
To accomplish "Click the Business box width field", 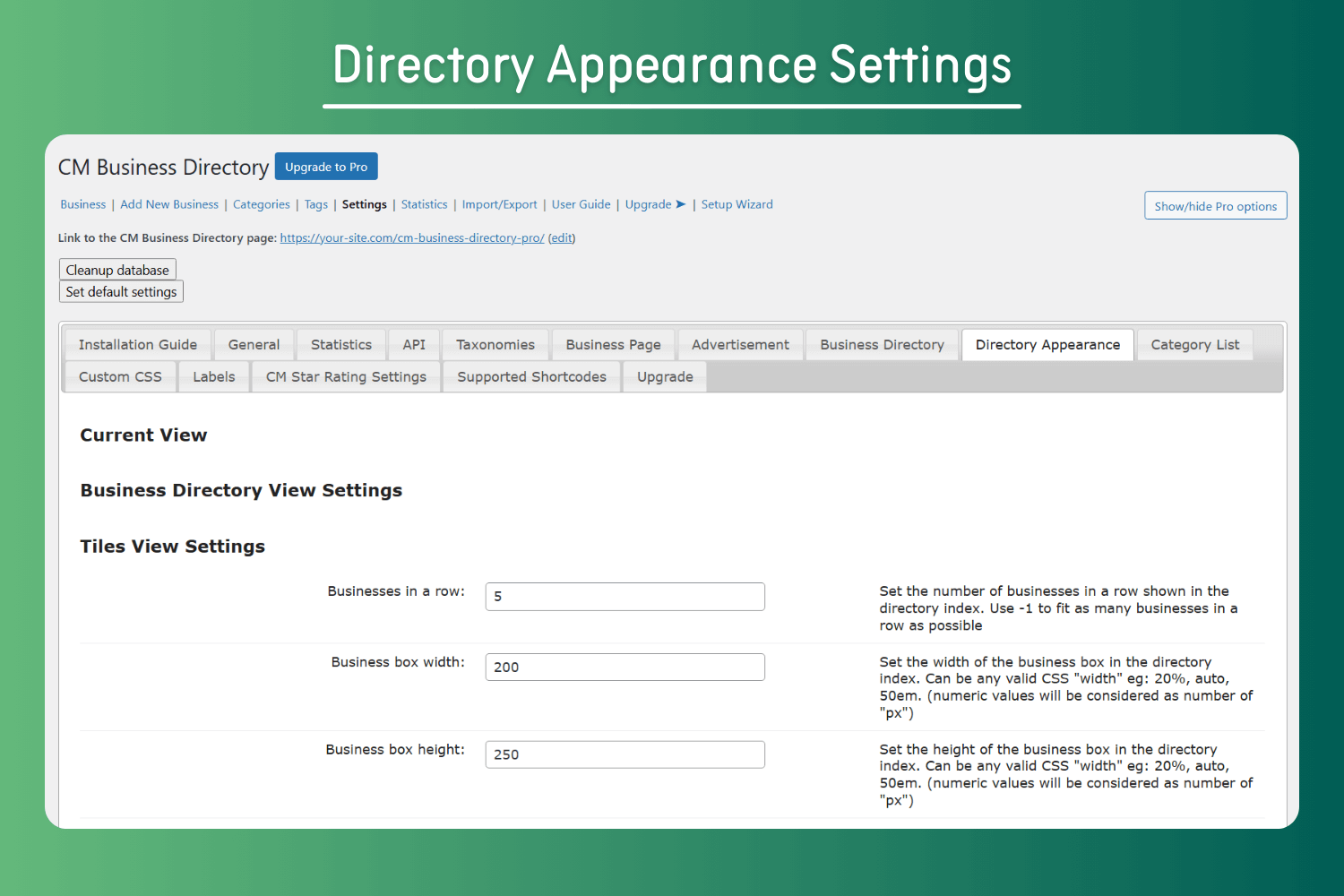I will point(625,668).
